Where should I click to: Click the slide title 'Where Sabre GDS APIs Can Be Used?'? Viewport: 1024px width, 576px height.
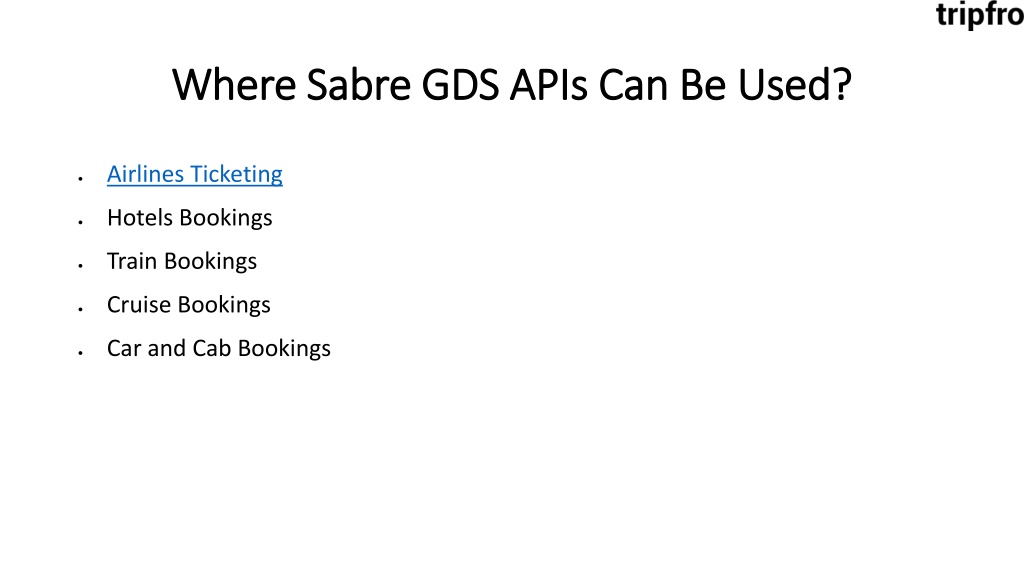pos(512,85)
